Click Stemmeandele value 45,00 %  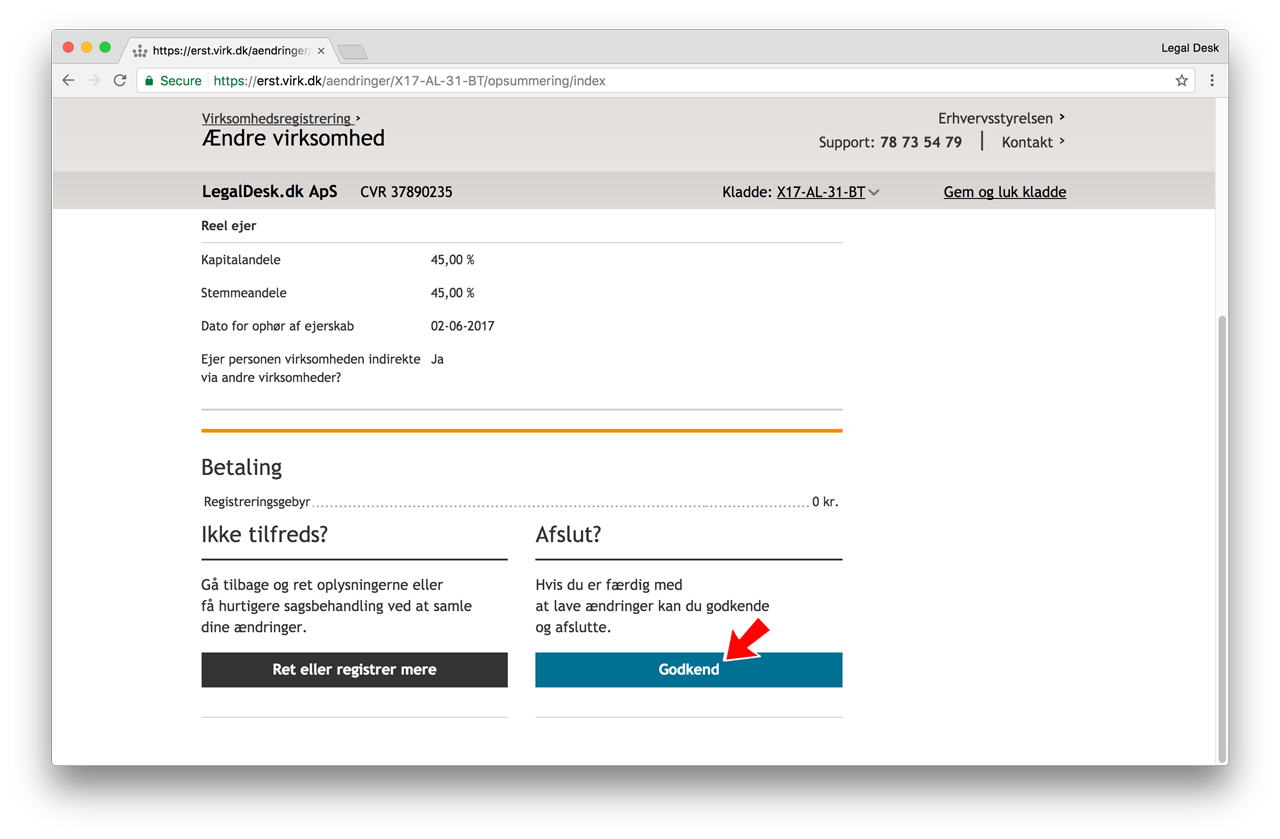tap(453, 293)
